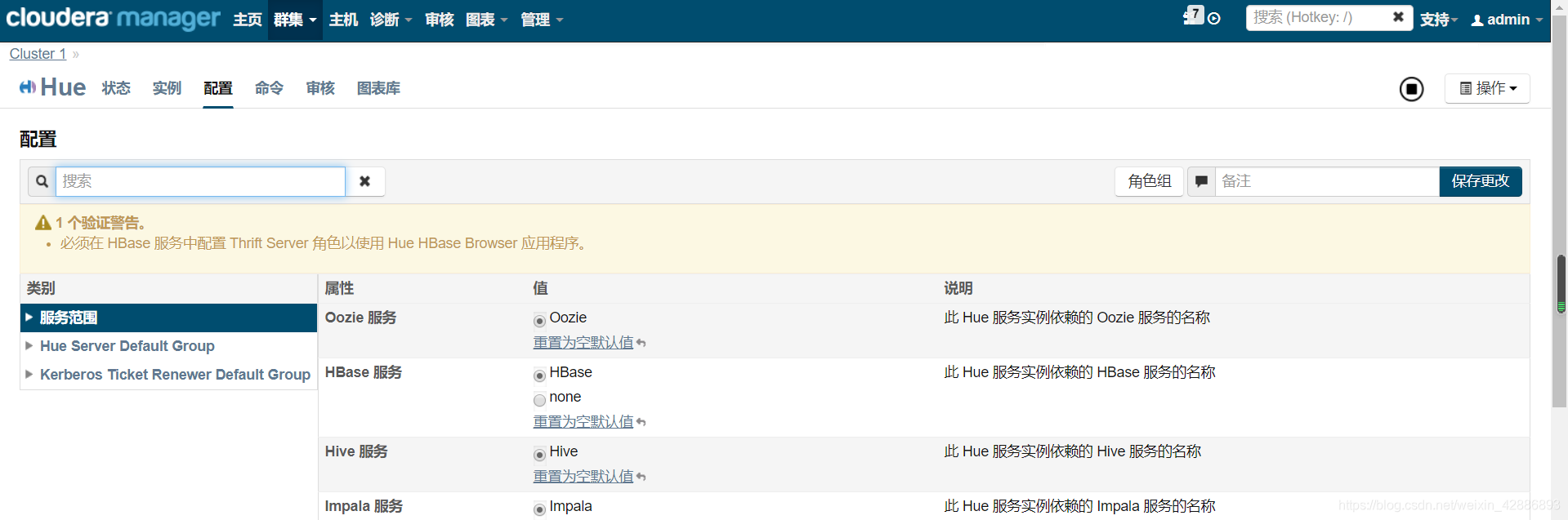Click the stopped status circle icon
The image size is (1568, 520).
(x=1411, y=89)
